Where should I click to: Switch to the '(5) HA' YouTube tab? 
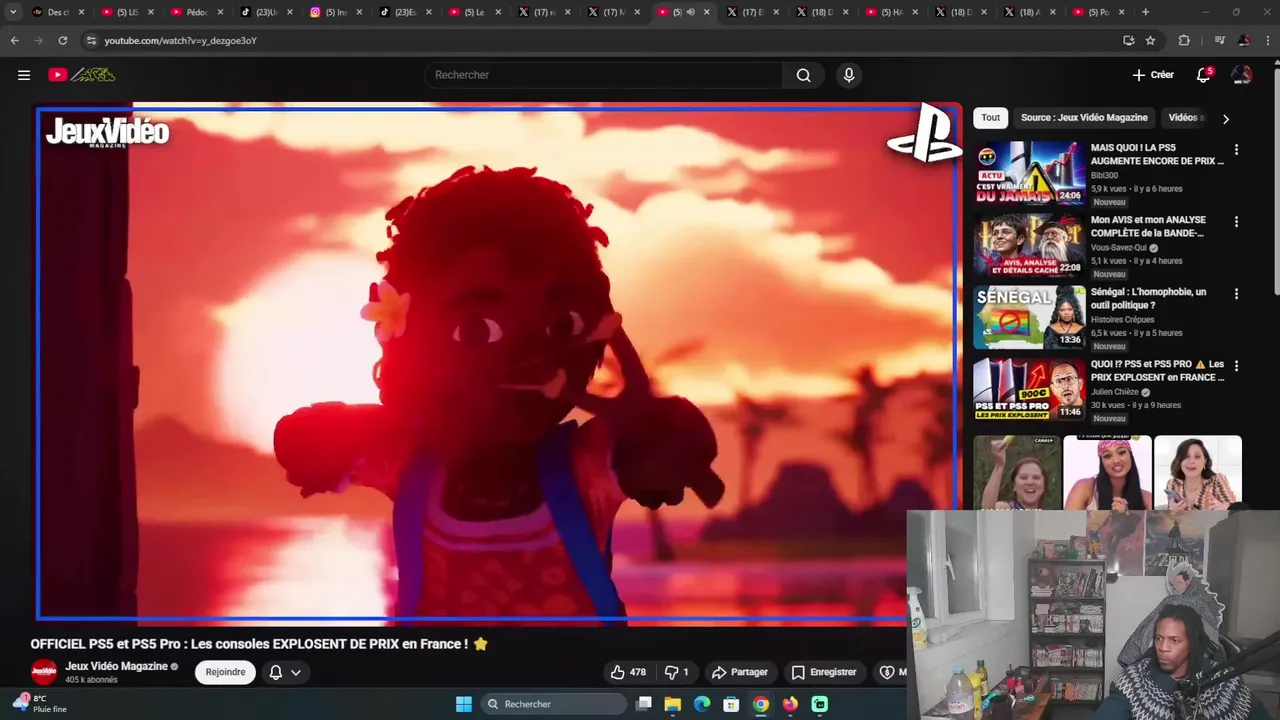click(x=890, y=12)
